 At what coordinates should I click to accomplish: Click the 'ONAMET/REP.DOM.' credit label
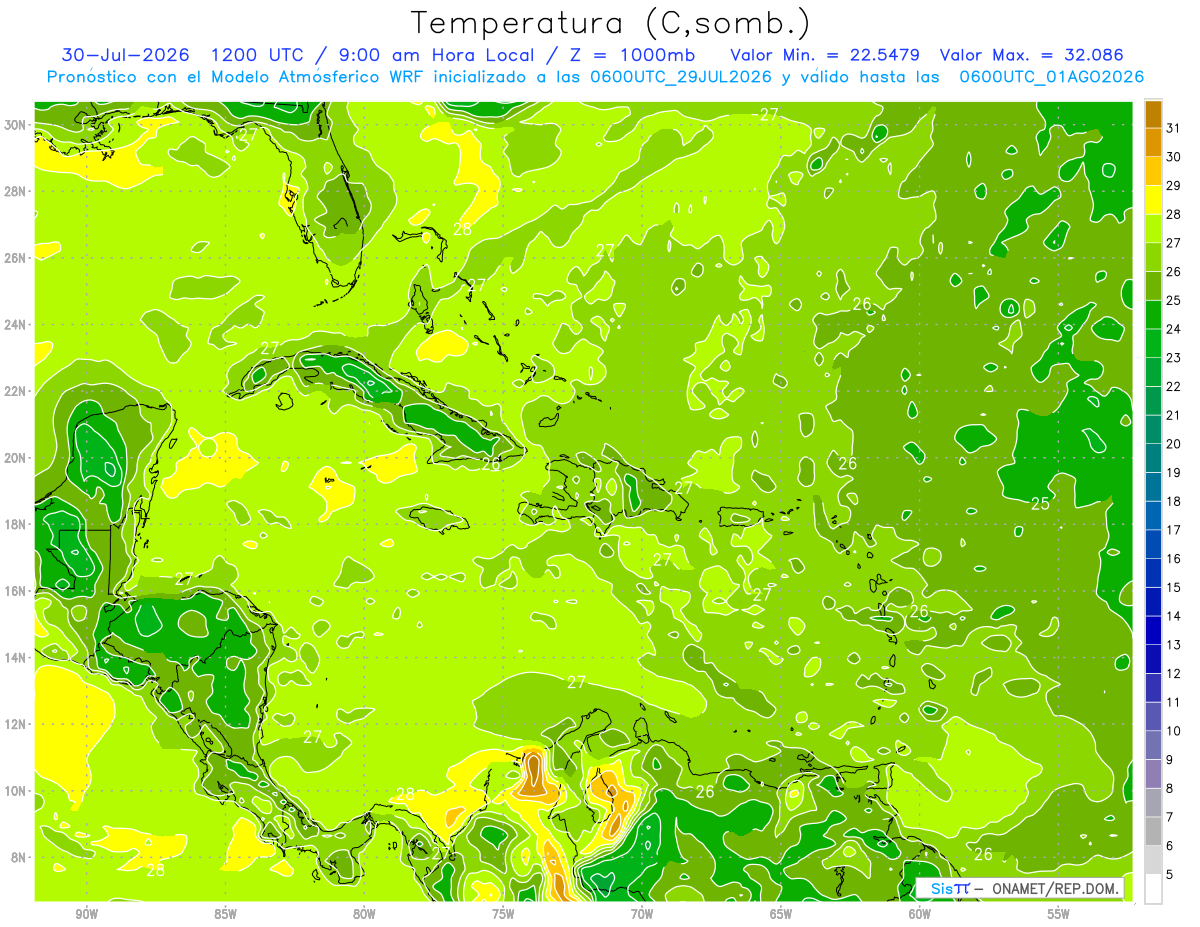click(x=1054, y=888)
